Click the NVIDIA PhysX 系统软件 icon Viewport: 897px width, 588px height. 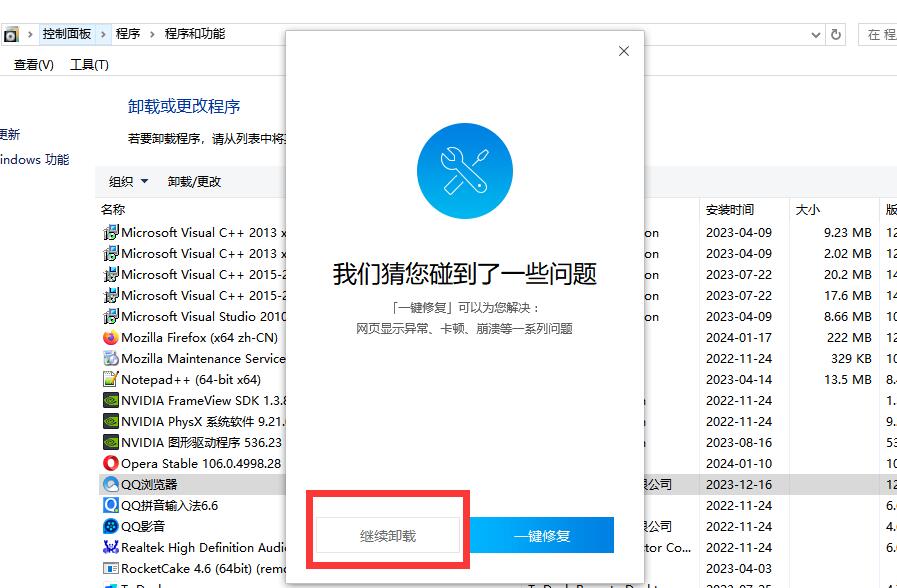110,422
